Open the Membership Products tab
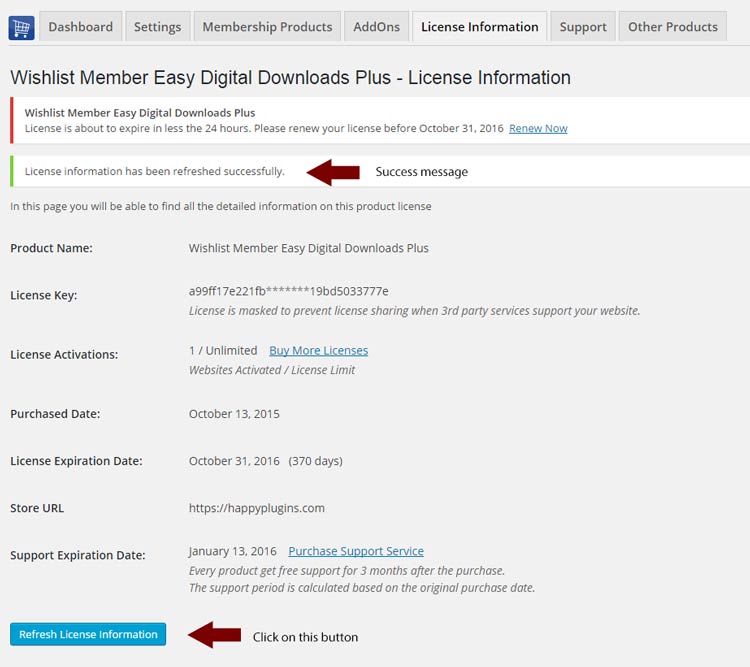 [x=267, y=27]
